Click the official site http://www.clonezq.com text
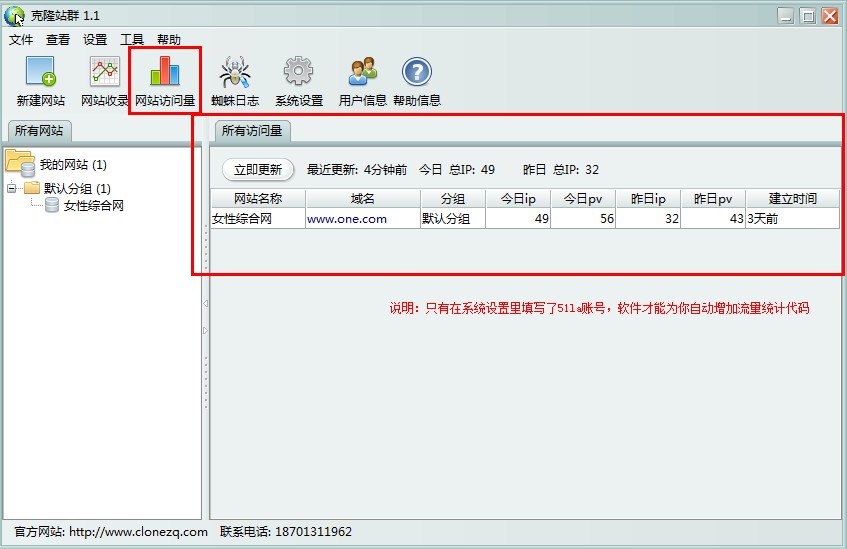 (138, 532)
